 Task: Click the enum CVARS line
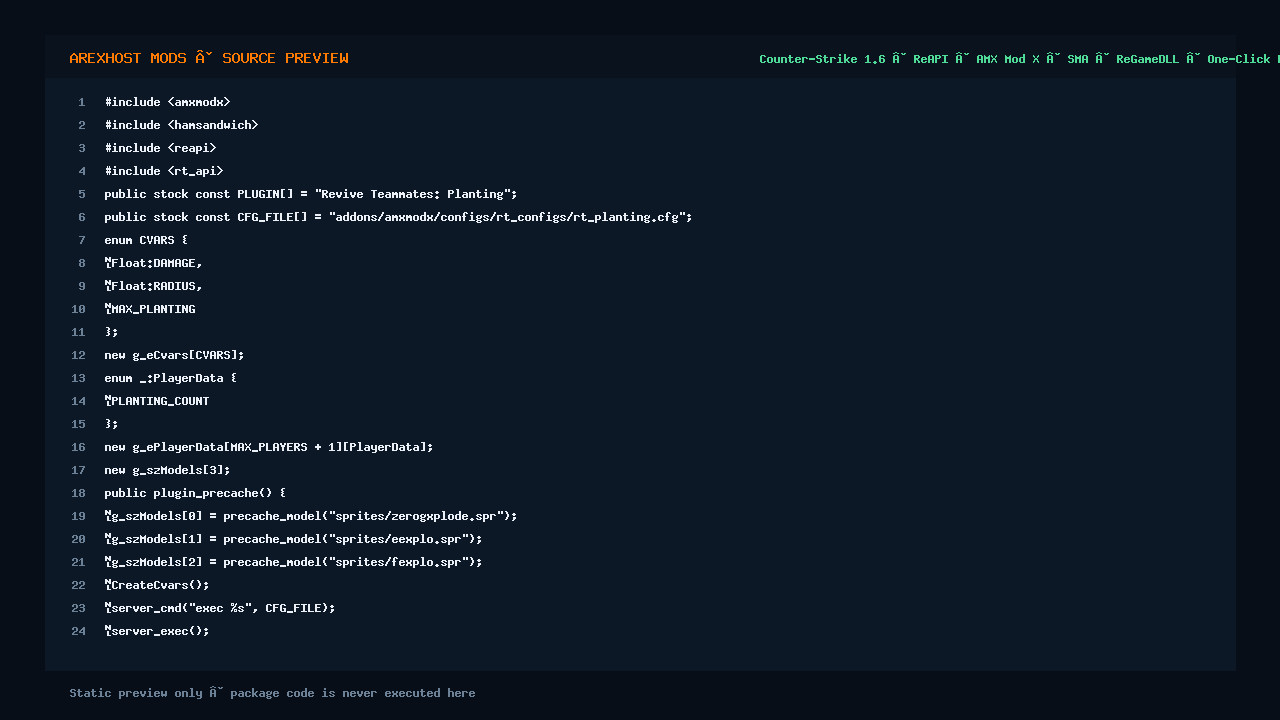tap(146, 240)
